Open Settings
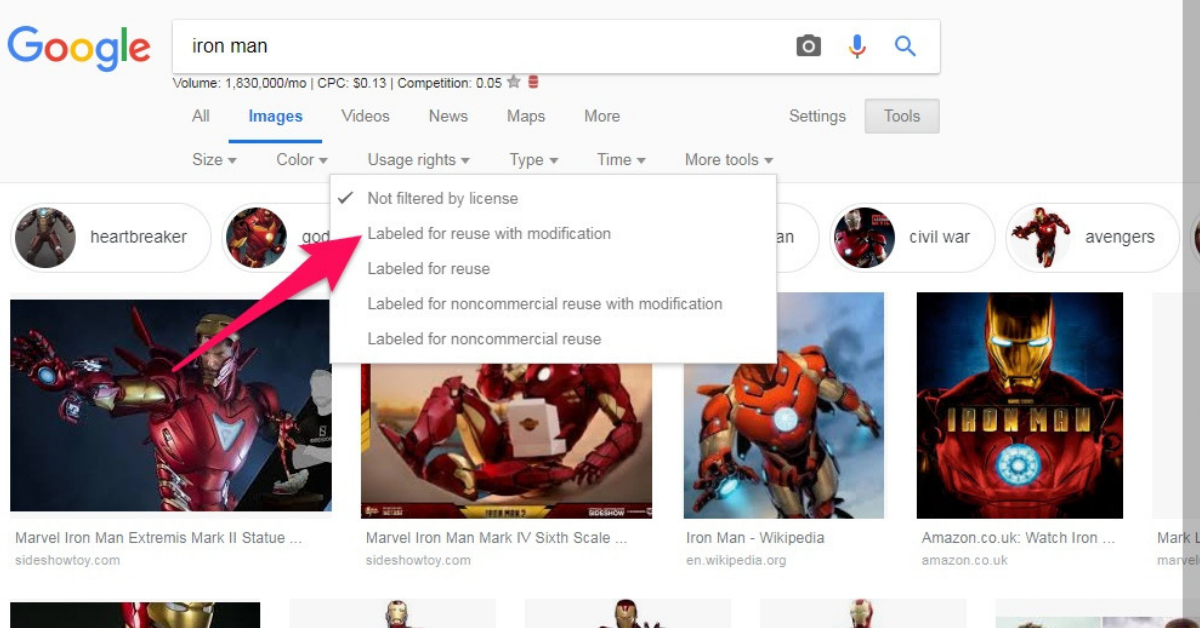The image size is (1200, 628). [x=817, y=116]
